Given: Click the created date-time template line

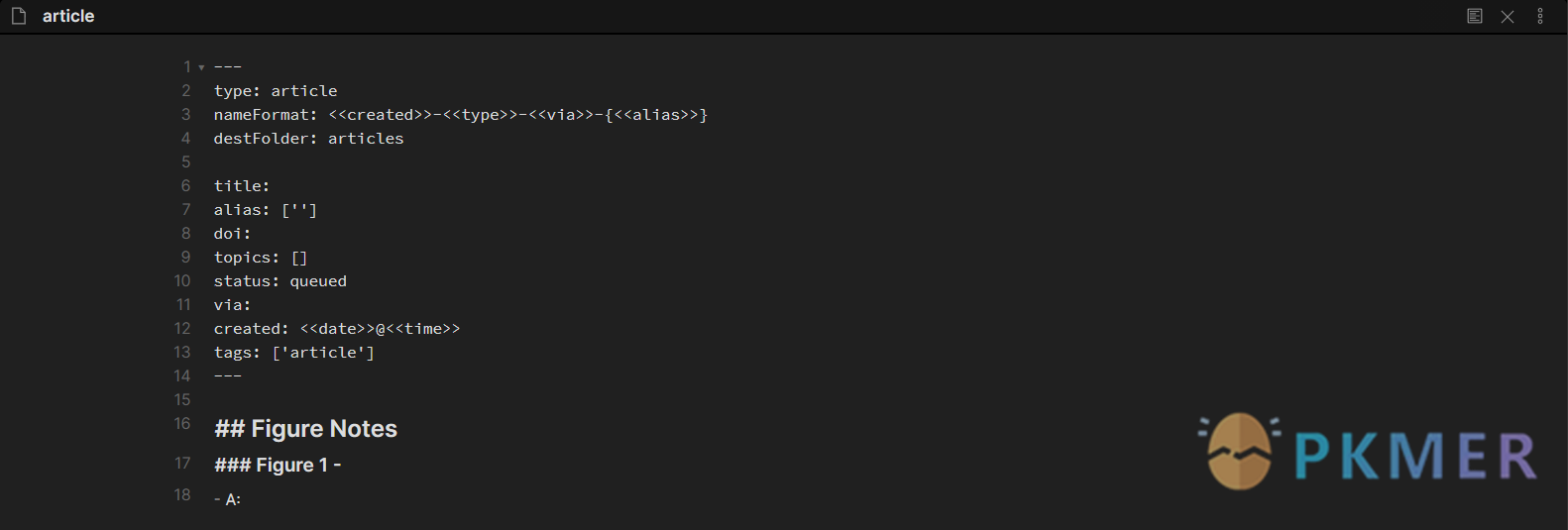Looking at the screenshot, I should click(x=337, y=329).
